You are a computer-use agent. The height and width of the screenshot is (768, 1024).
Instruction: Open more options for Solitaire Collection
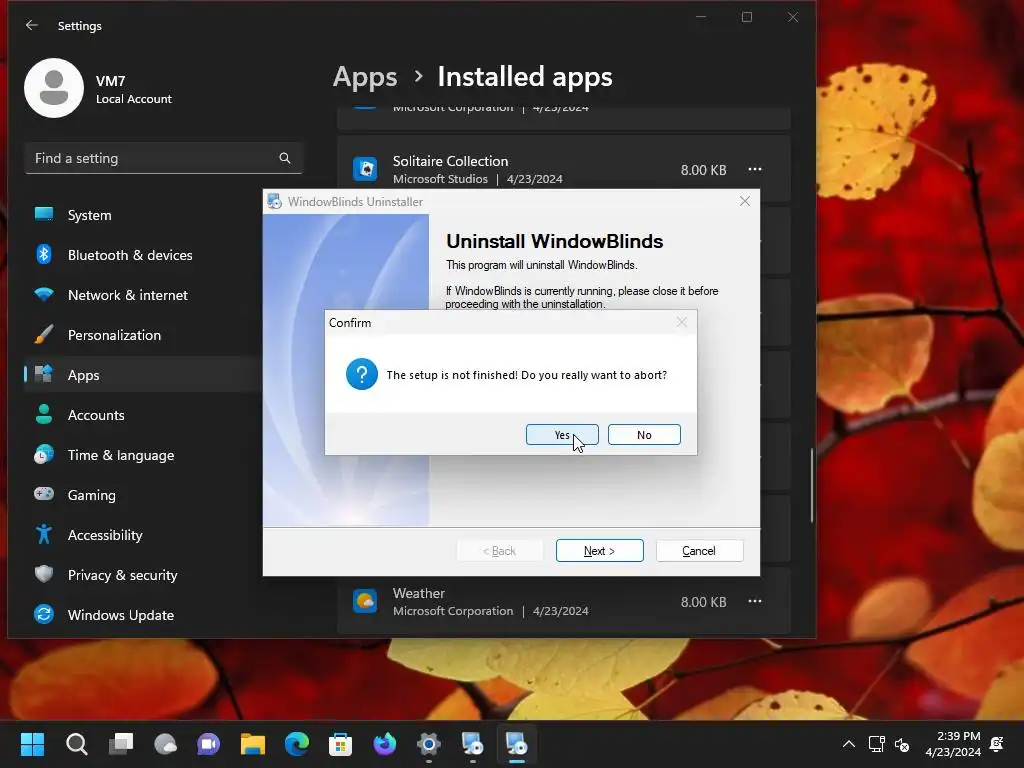pos(755,169)
